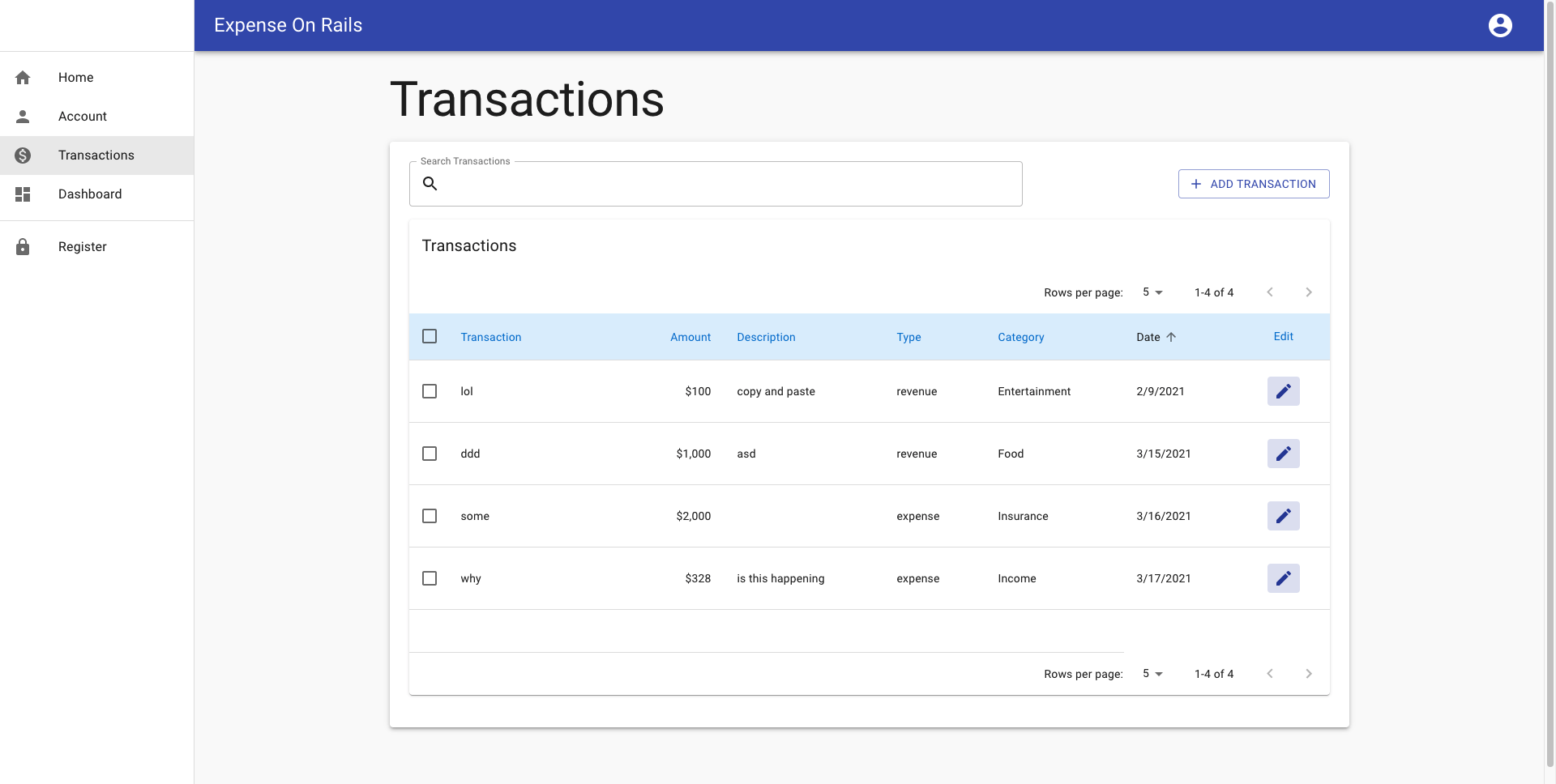
Task: Click the ADD TRANSACTION button
Action: coord(1253,184)
